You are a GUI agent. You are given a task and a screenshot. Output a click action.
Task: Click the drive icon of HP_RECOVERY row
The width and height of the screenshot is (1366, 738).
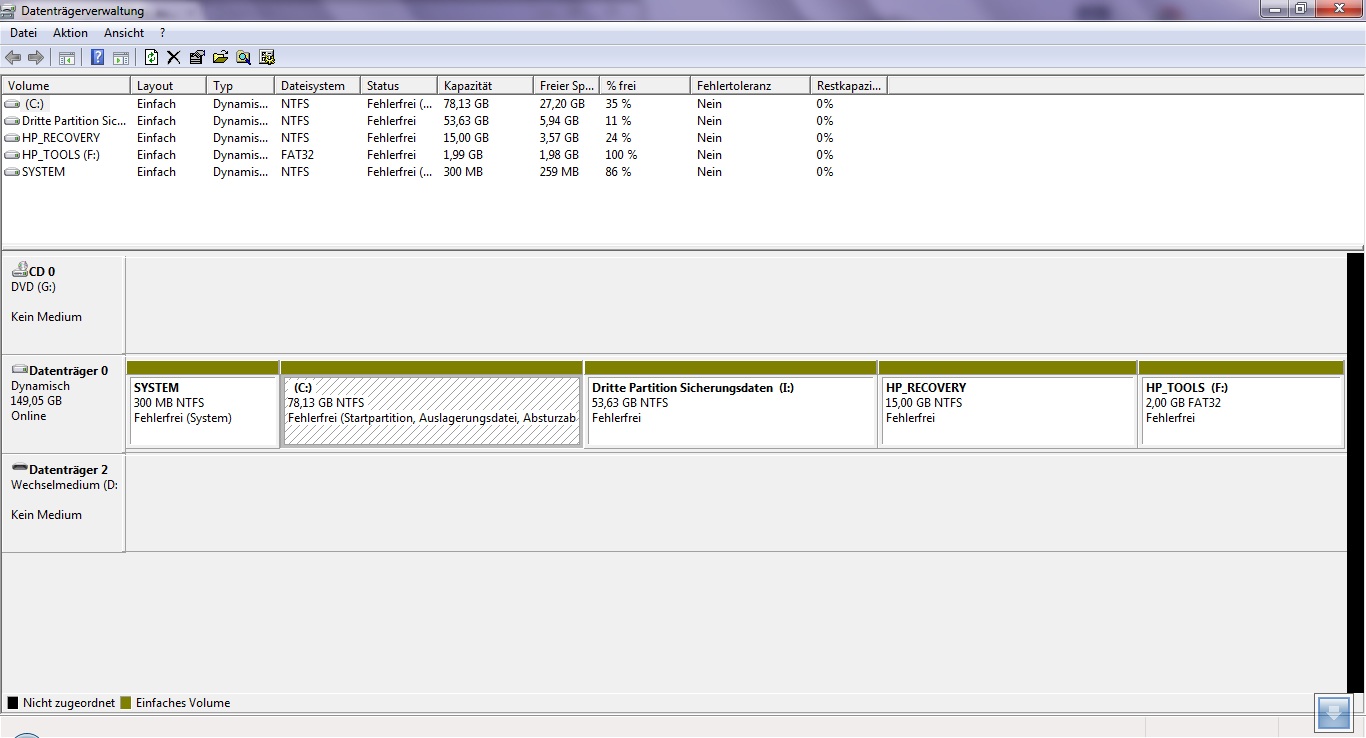coord(12,138)
